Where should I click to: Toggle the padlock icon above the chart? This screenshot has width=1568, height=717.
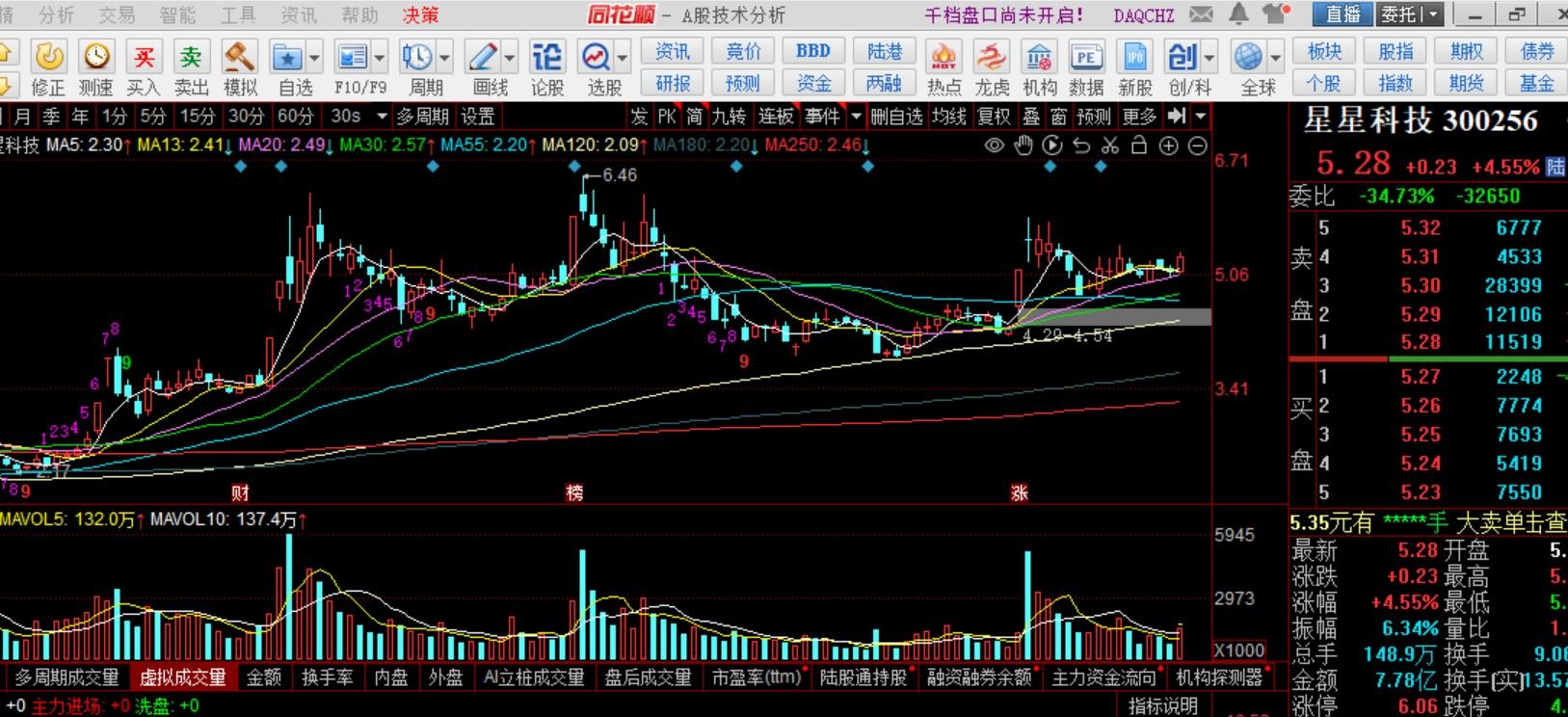tap(1139, 146)
